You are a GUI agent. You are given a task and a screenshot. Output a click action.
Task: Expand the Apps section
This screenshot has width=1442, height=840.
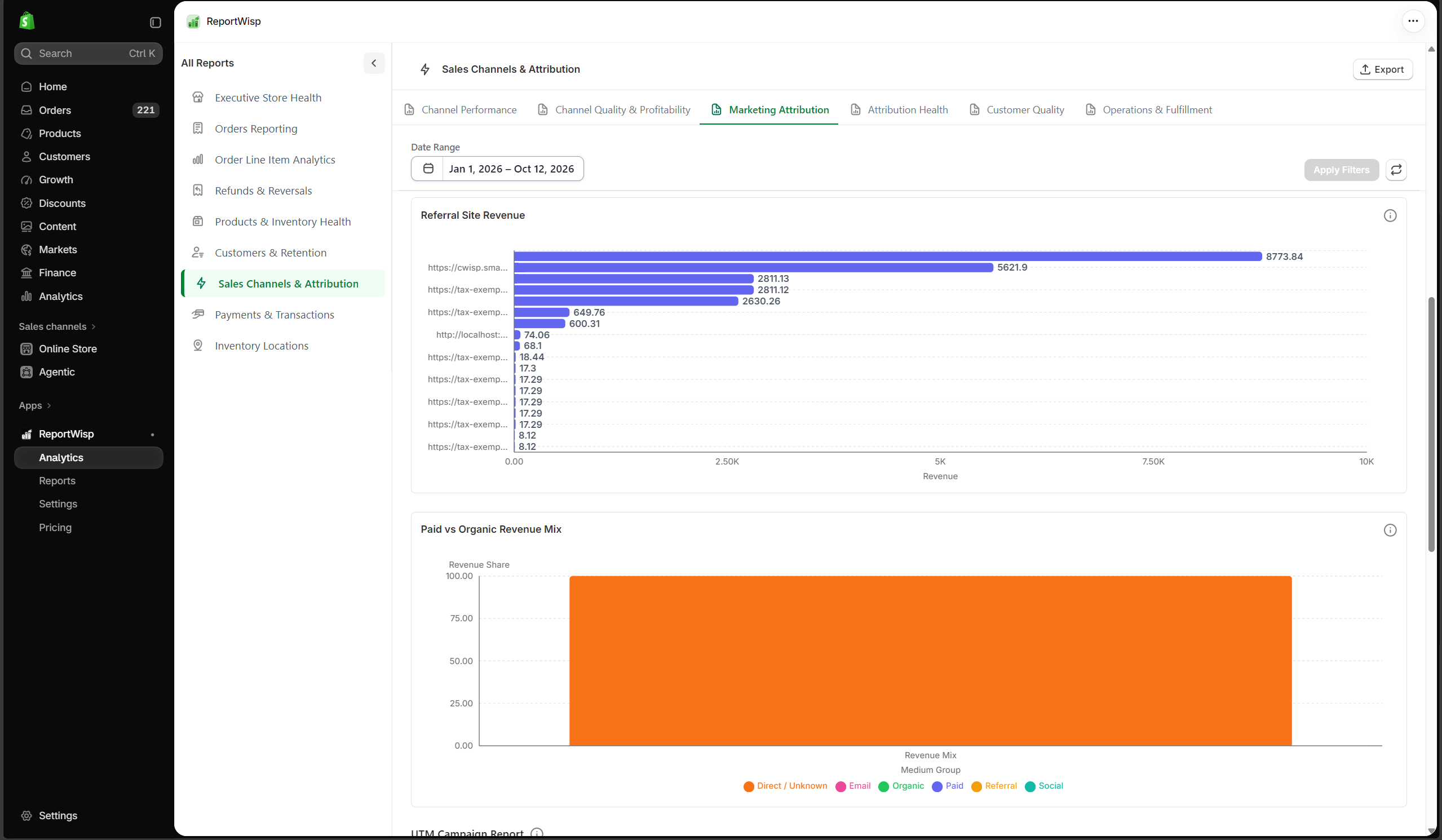(x=35, y=406)
